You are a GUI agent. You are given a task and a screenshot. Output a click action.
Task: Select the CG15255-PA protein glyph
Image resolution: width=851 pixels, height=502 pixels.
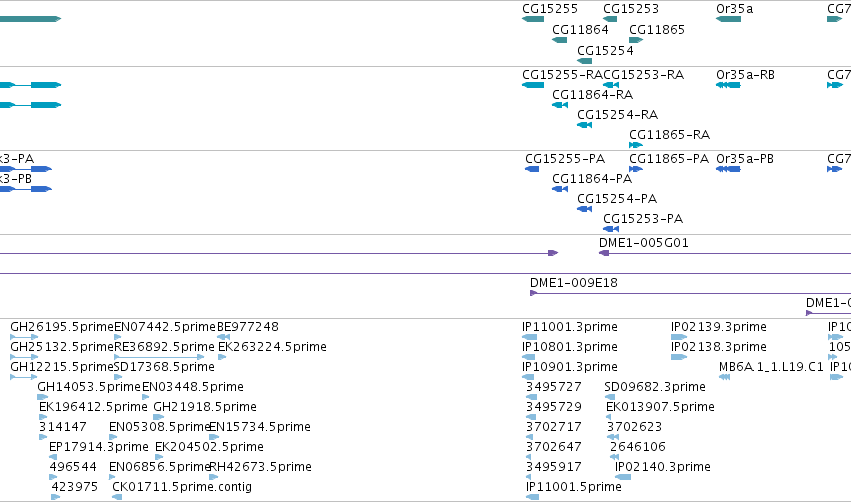[x=532, y=169]
